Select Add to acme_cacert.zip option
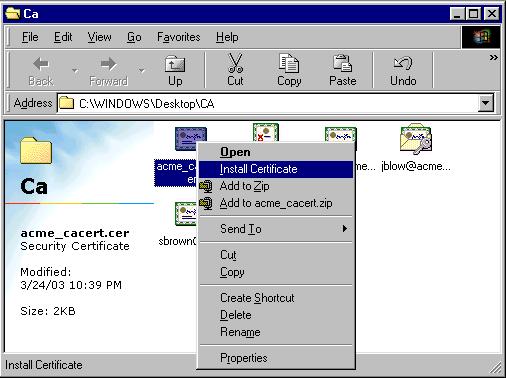 tap(276, 203)
